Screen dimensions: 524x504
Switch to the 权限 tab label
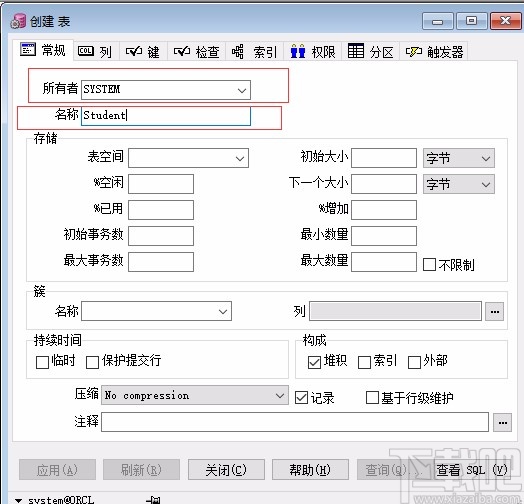pos(323,52)
